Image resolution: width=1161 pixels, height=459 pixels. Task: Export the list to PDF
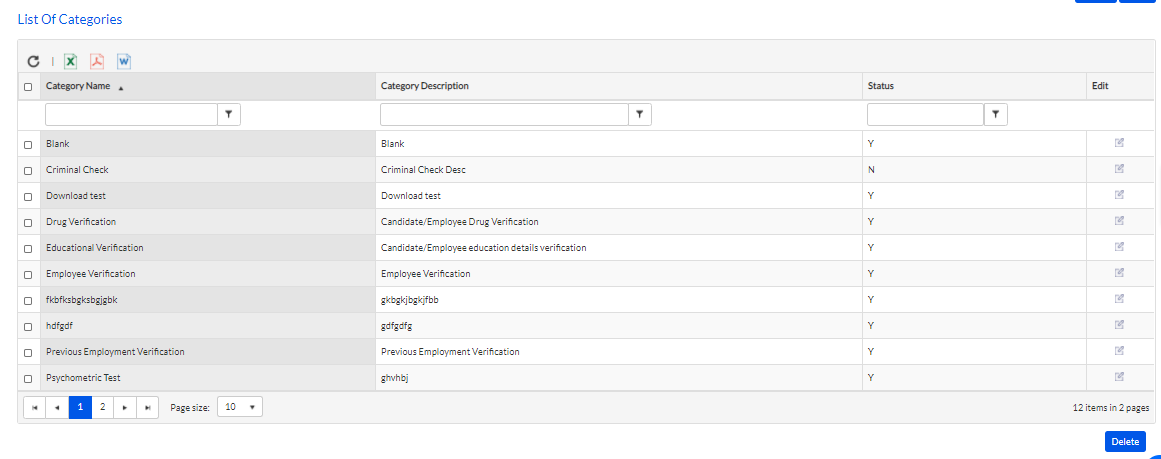pyautogui.click(x=97, y=61)
